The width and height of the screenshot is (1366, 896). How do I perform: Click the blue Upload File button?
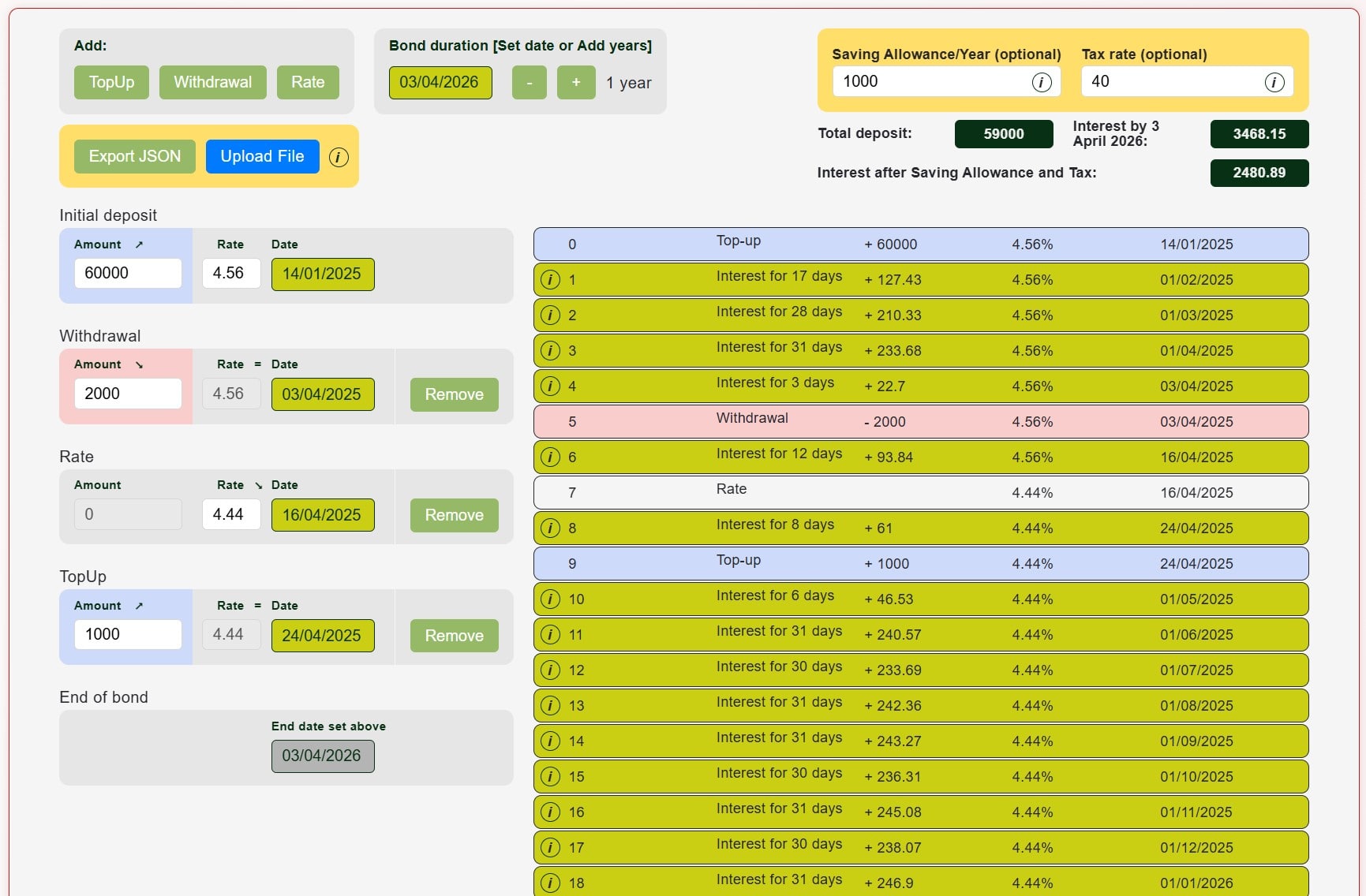tap(262, 156)
